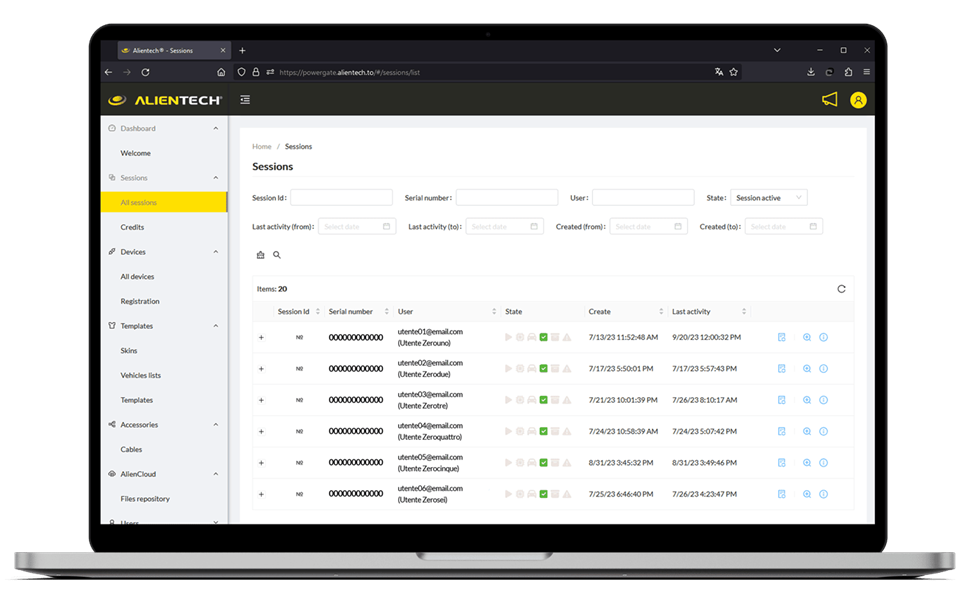Click the Session Id input field
The width and height of the screenshot is (970, 607).
341,198
